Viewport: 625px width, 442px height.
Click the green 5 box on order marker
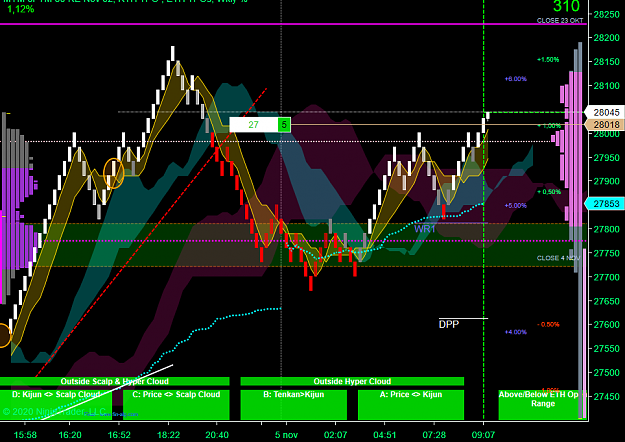[284, 125]
